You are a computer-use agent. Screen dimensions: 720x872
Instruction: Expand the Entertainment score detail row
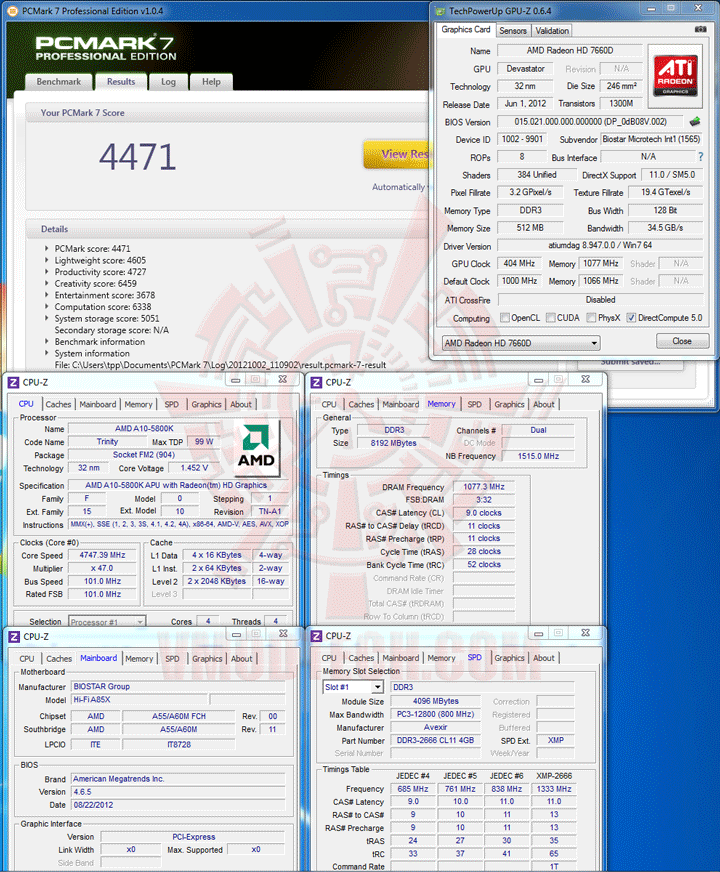[47, 295]
